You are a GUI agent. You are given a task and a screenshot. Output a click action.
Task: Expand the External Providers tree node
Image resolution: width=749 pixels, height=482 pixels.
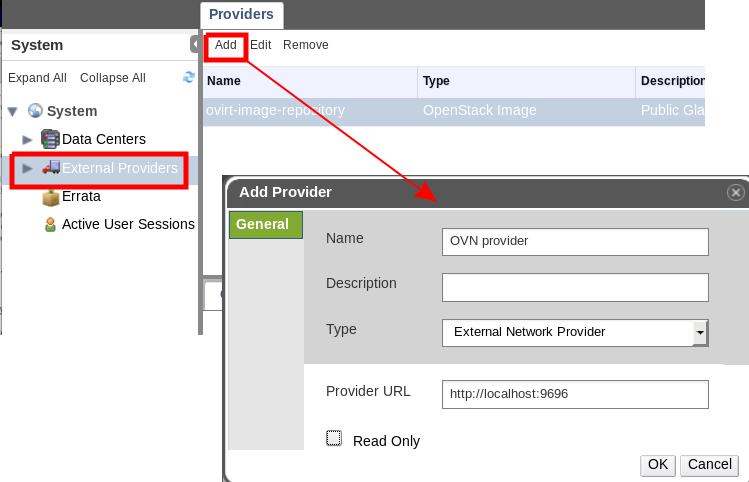tap(28, 168)
